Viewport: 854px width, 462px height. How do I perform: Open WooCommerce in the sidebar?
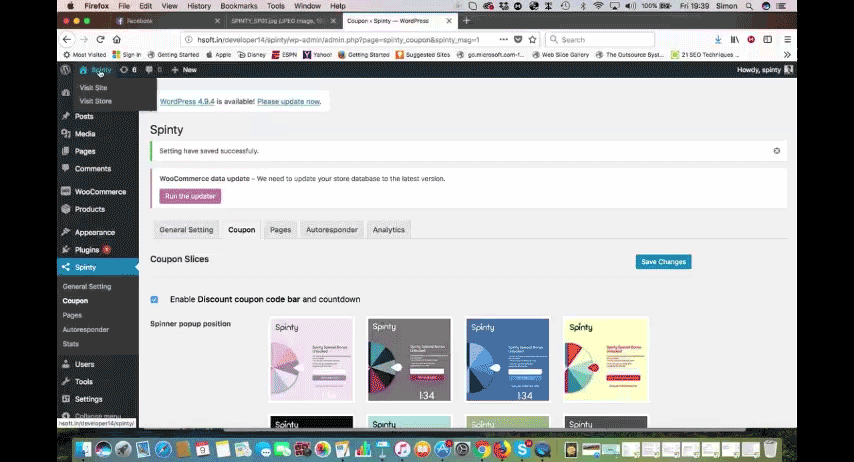[x=98, y=192]
